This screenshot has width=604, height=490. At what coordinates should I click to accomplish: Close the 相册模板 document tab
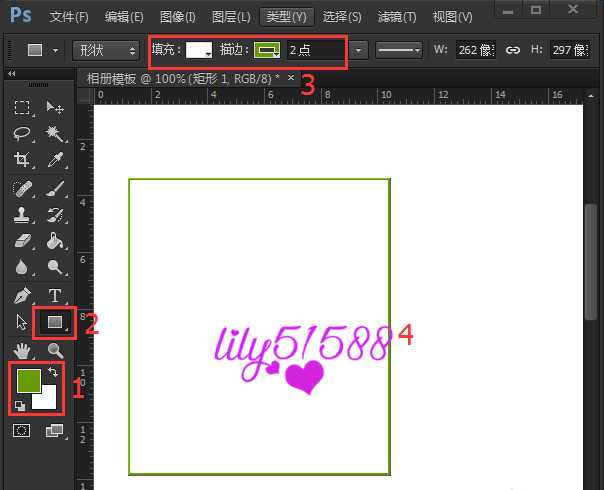291,78
